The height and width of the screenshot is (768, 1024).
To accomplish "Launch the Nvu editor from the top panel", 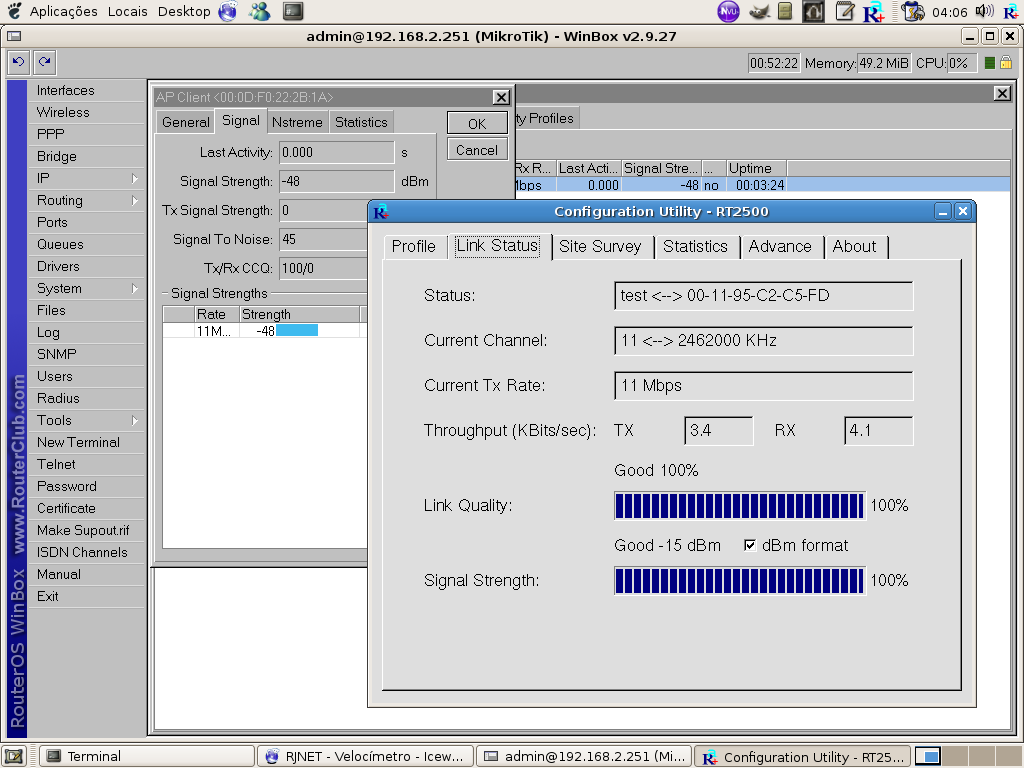I will click(729, 12).
